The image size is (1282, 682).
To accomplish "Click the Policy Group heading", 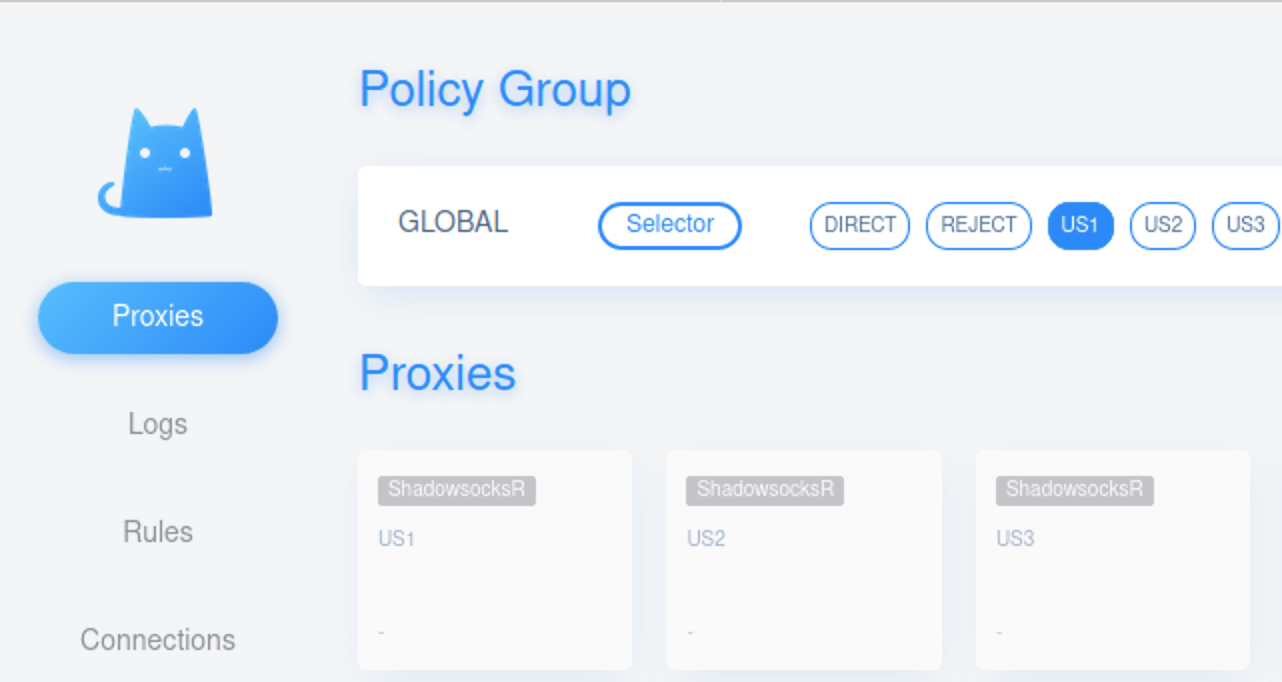I will pos(495,90).
